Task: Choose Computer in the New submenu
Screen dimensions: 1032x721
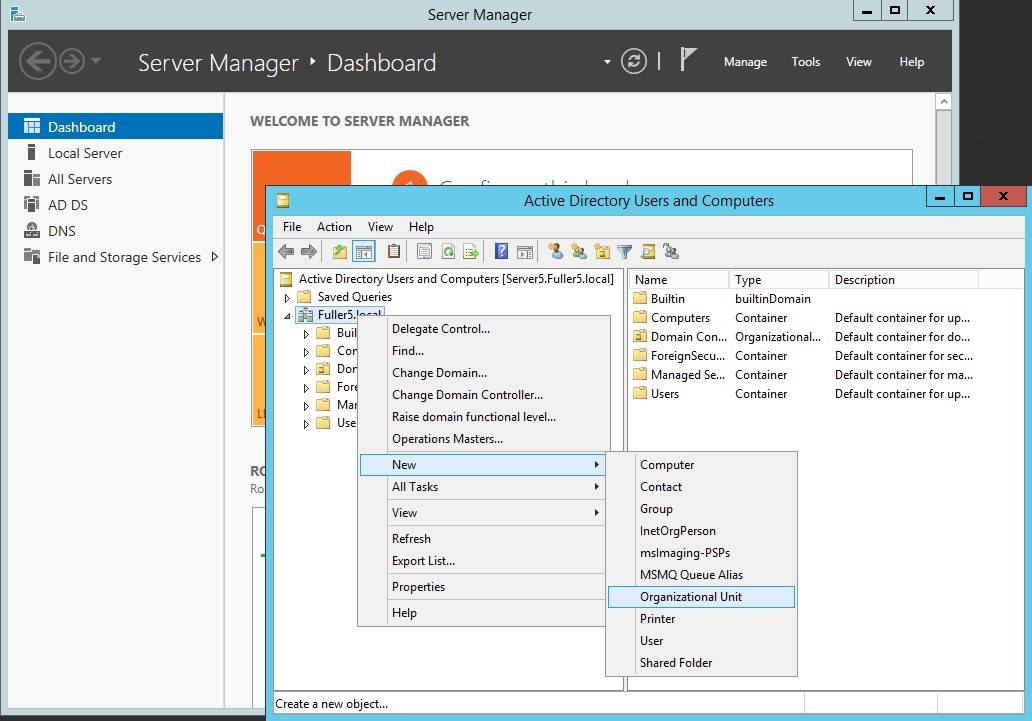Action: 702,465
